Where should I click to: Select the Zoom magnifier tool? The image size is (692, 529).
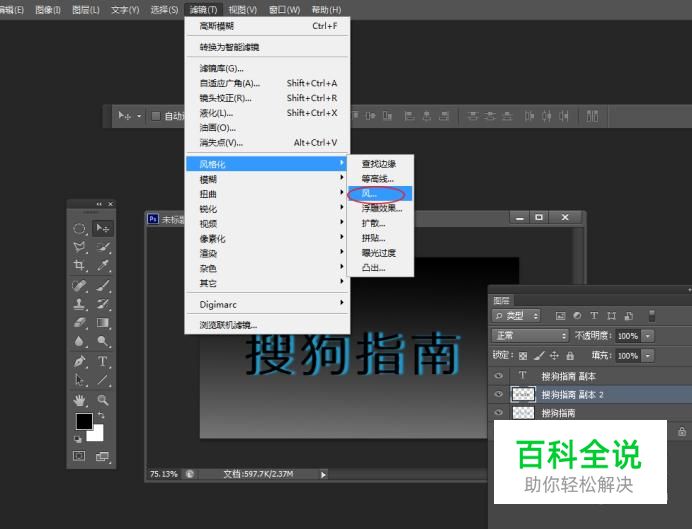[x=103, y=400]
